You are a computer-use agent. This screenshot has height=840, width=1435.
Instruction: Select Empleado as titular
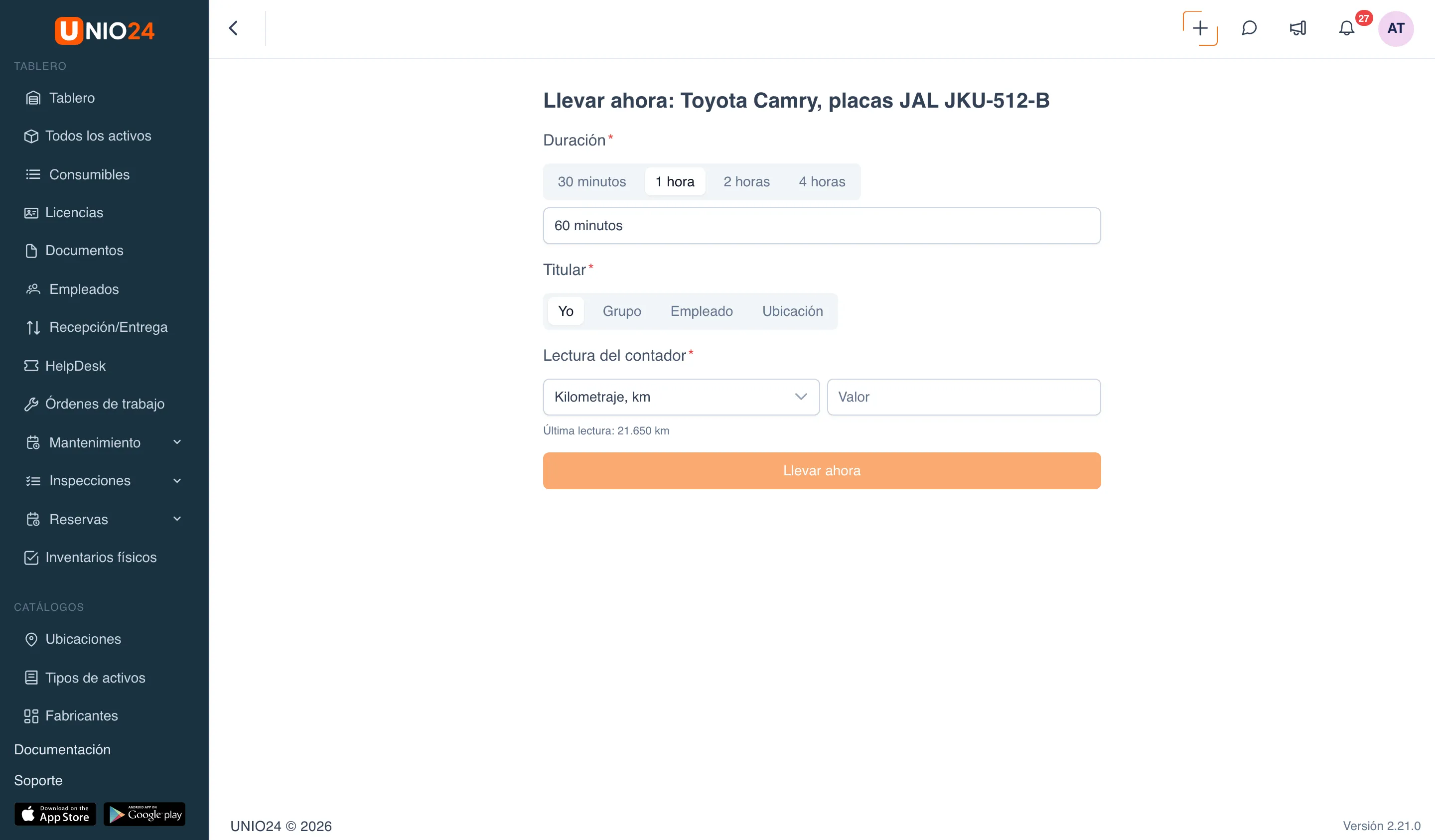[702, 311]
